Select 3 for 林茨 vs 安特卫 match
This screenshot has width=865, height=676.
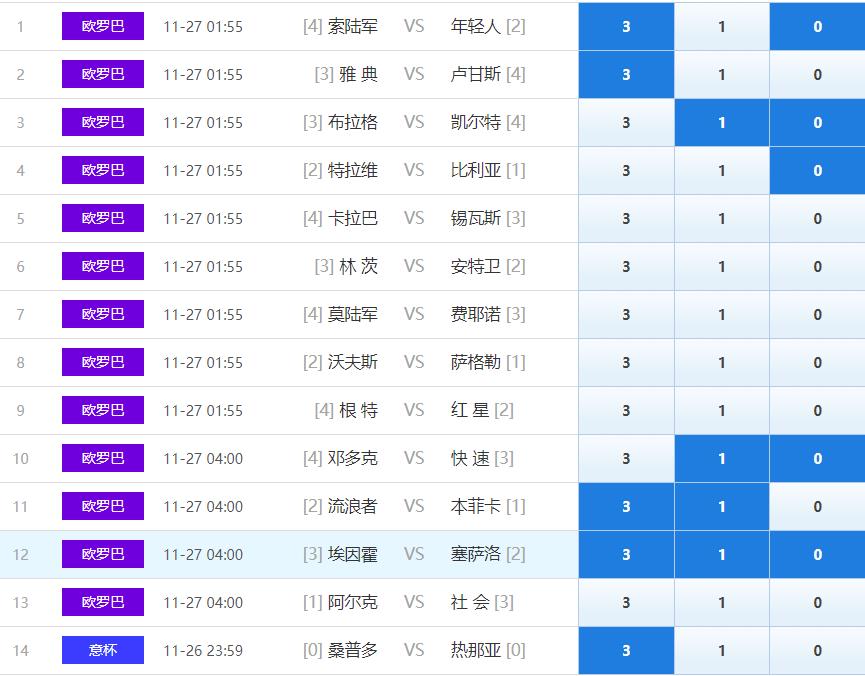[626, 267]
